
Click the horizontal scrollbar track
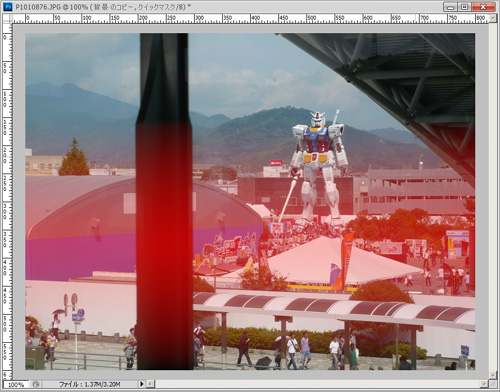pos(317,384)
